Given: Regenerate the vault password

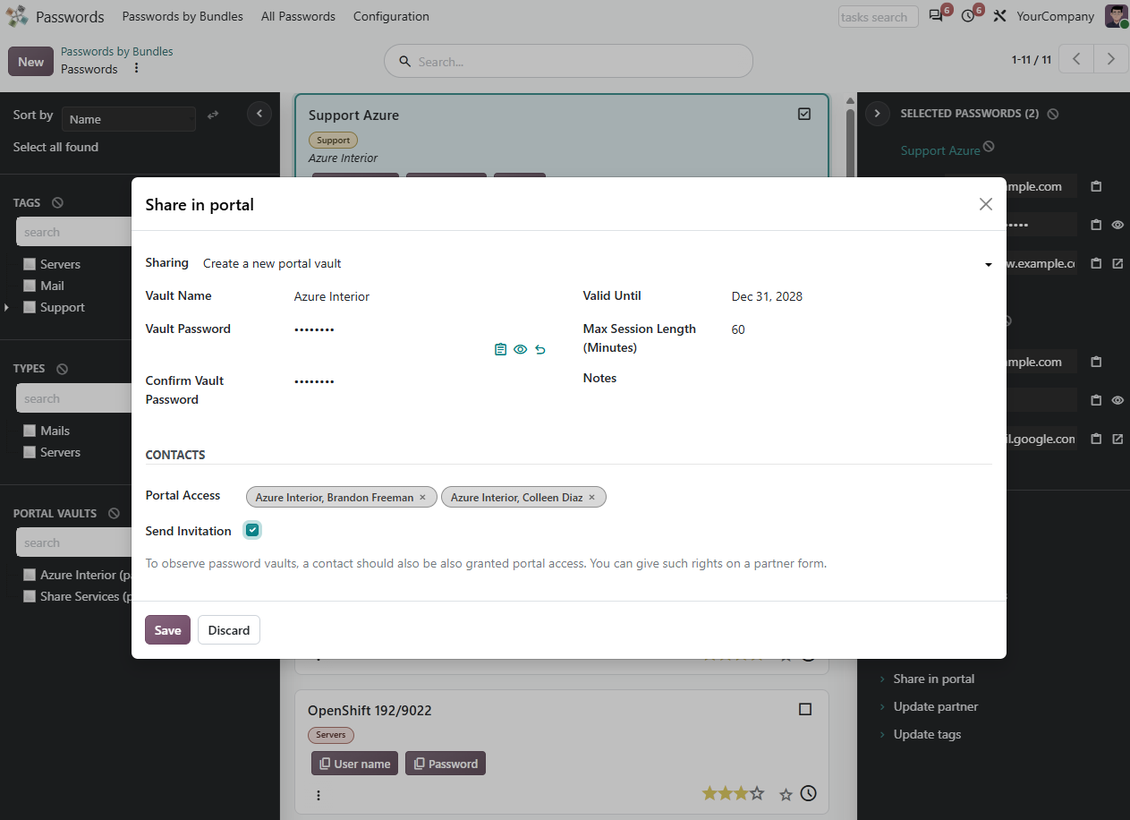Looking at the screenshot, I should 540,349.
